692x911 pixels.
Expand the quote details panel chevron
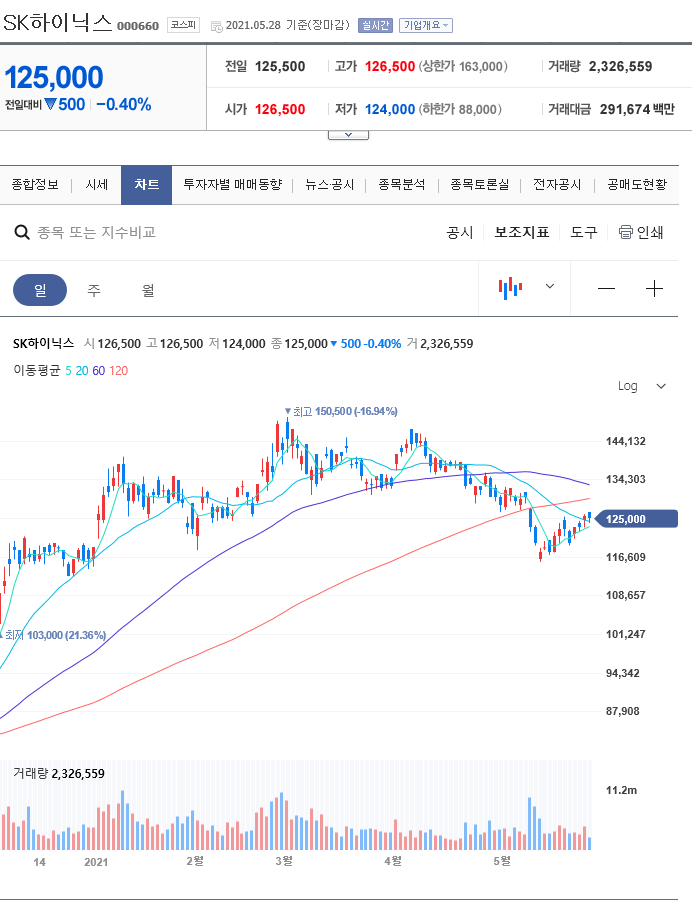(x=348, y=135)
